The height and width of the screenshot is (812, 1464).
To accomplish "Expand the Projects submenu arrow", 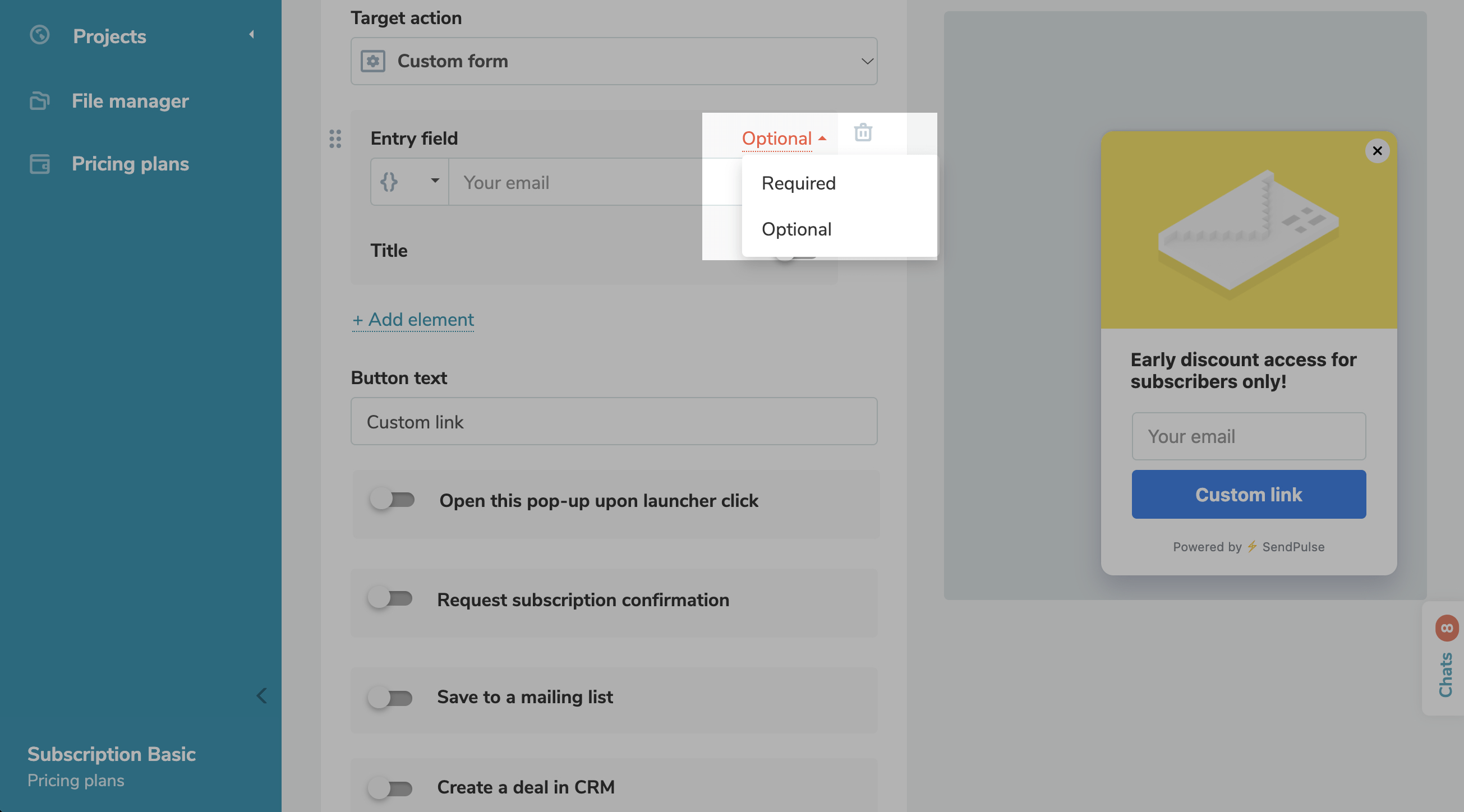I will tap(251, 35).
